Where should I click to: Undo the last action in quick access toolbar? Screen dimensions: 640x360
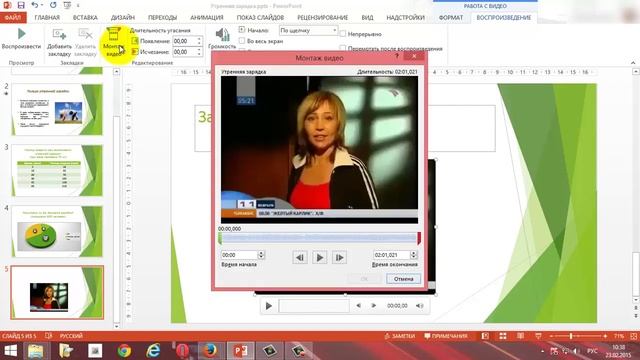tap(35, 5)
